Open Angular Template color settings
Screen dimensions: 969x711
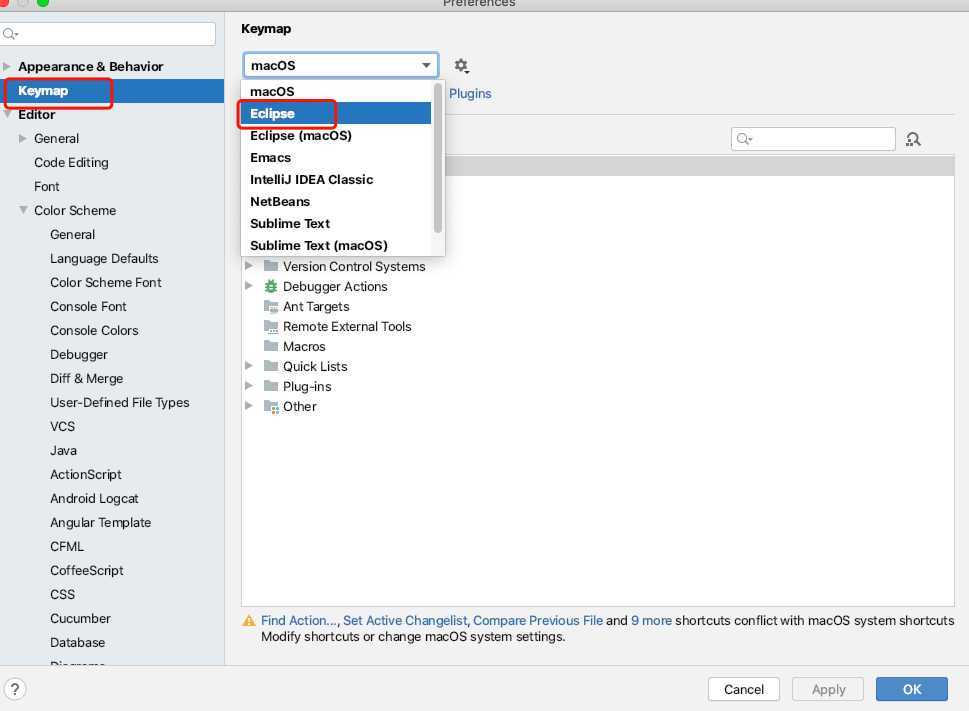[100, 523]
